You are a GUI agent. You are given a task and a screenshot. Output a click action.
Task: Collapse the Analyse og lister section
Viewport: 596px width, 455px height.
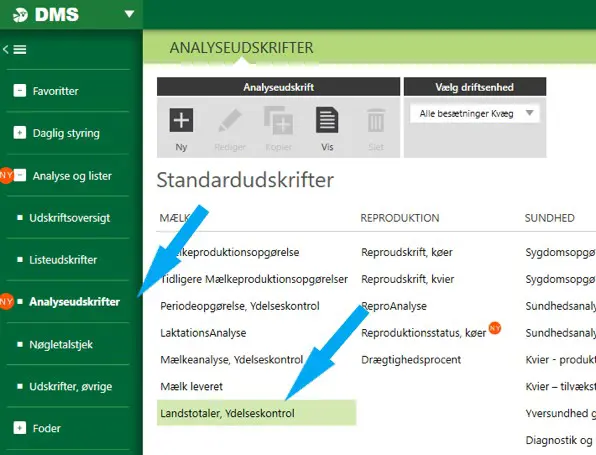tap(20, 175)
